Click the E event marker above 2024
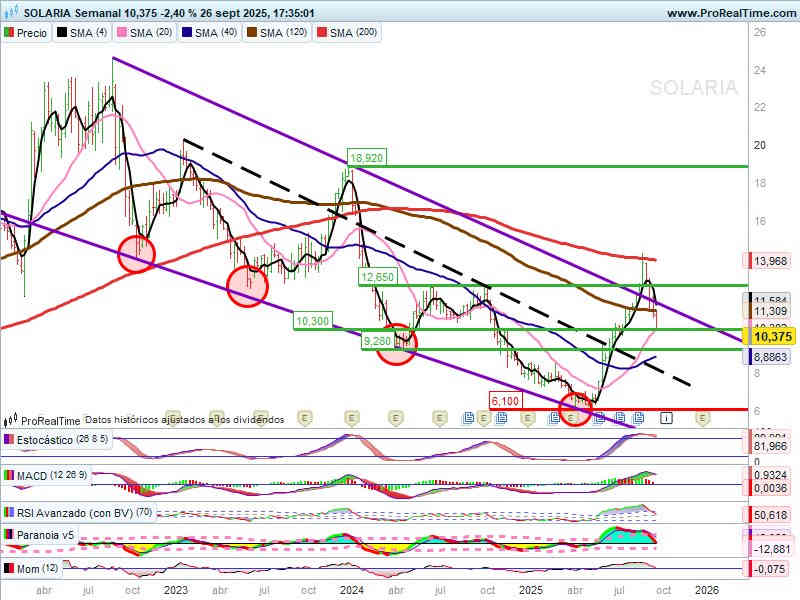Image resolution: width=800 pixels, height=600 pixels. coord(351,418)
